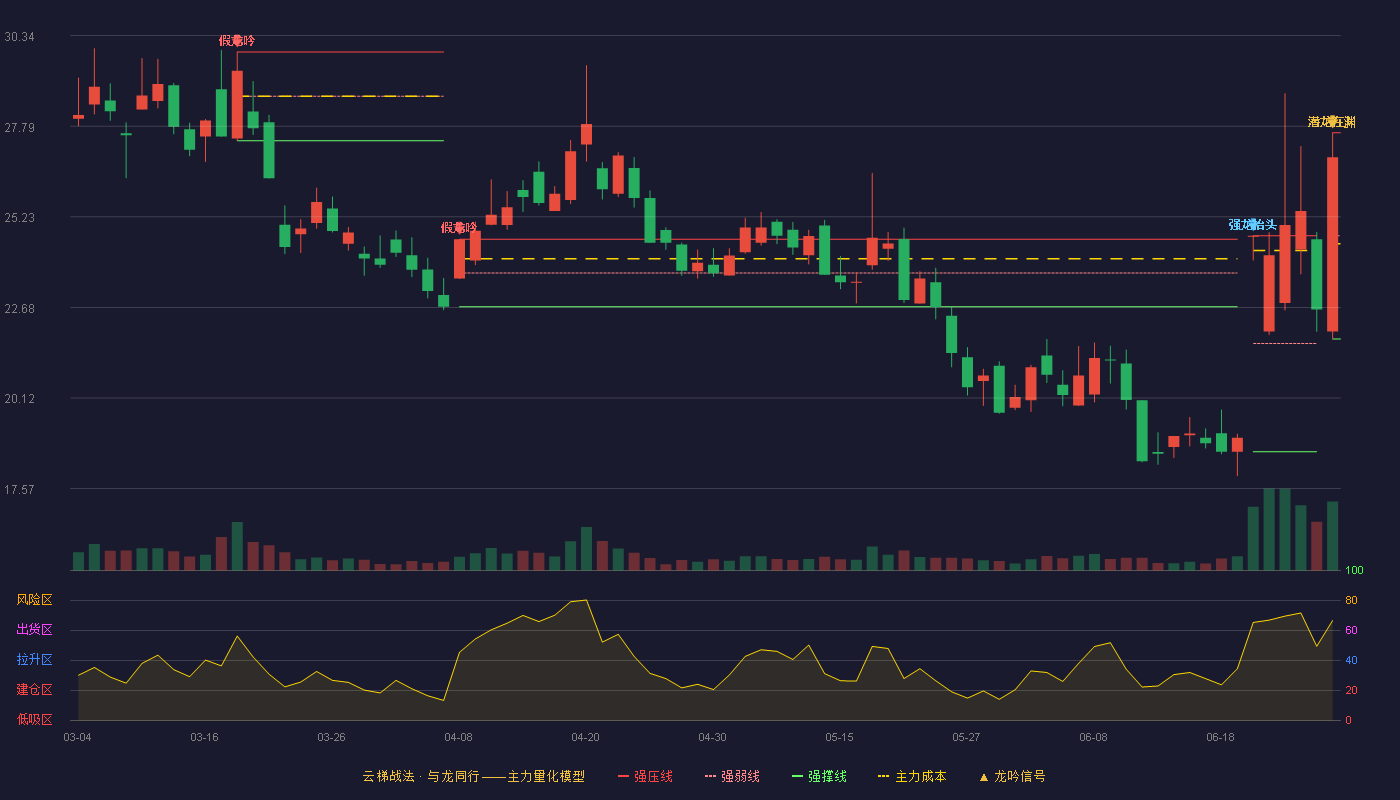Viewport: 1400px width, 800px height.
Task: Toggle the 强撑线 legend series
Action: pos(819,776)
